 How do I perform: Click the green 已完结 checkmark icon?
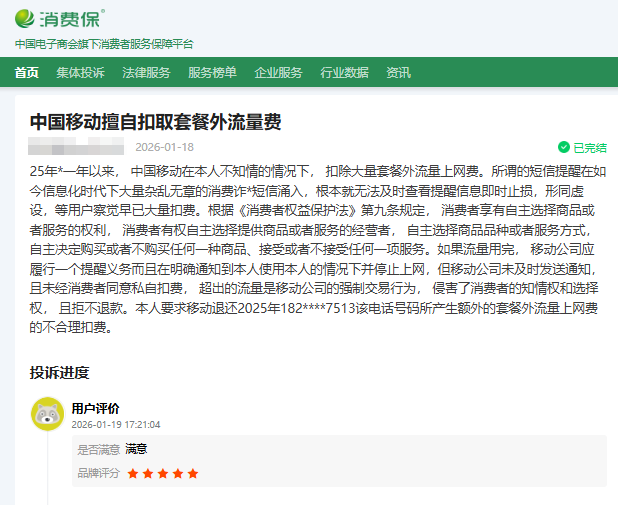(563, 147)
